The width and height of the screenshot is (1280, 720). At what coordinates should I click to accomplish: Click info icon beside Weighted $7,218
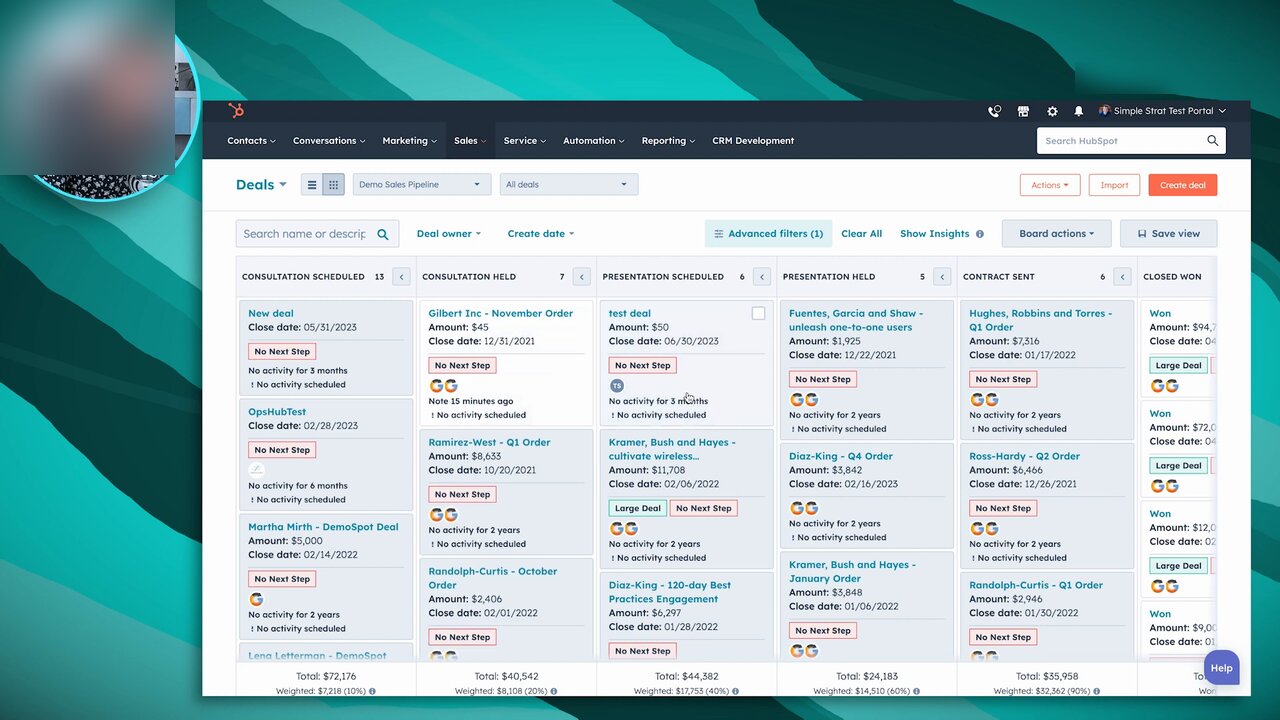tap(372, 691)
